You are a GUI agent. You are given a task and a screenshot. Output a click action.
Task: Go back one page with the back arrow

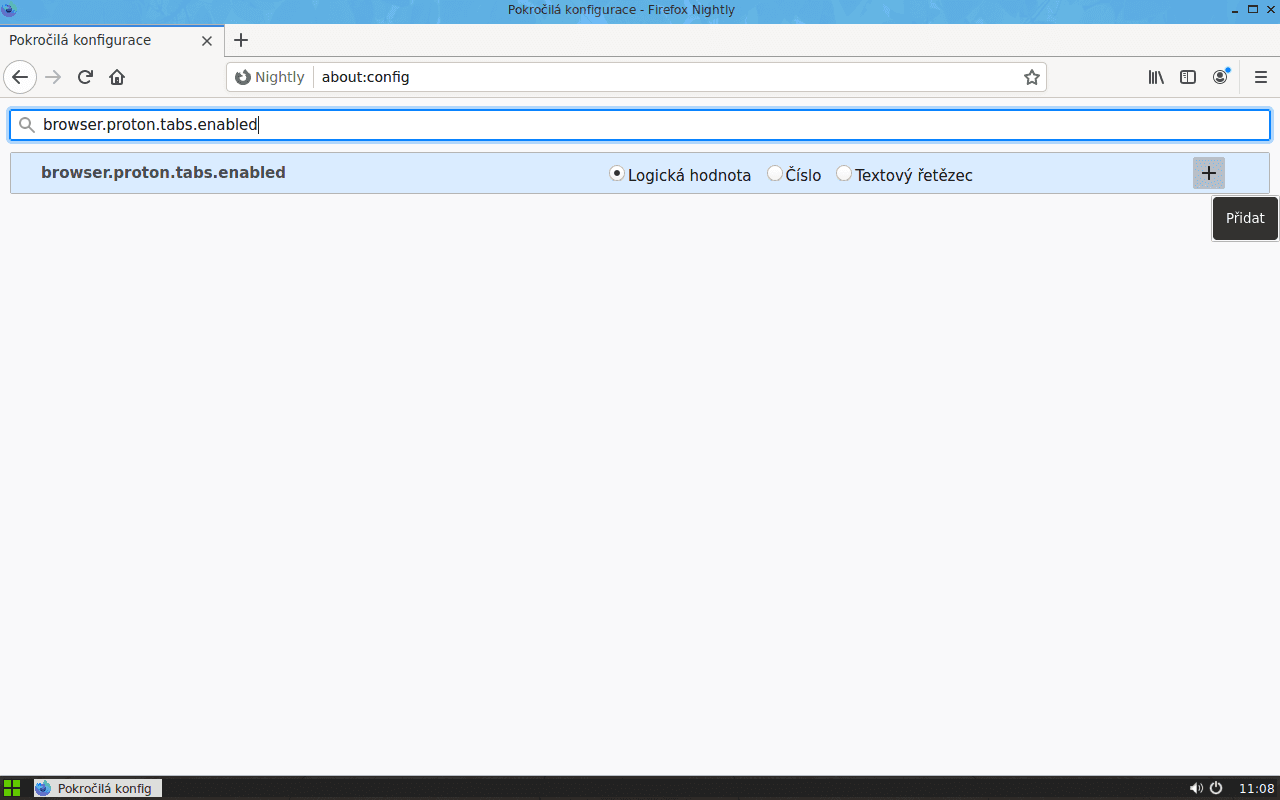click(20, 77)
